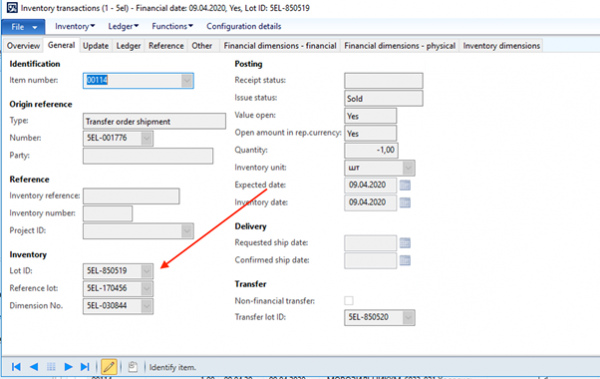Go to last record navigation icon
The width and height of the screenshot is (600, 379).
click(85, 367)
